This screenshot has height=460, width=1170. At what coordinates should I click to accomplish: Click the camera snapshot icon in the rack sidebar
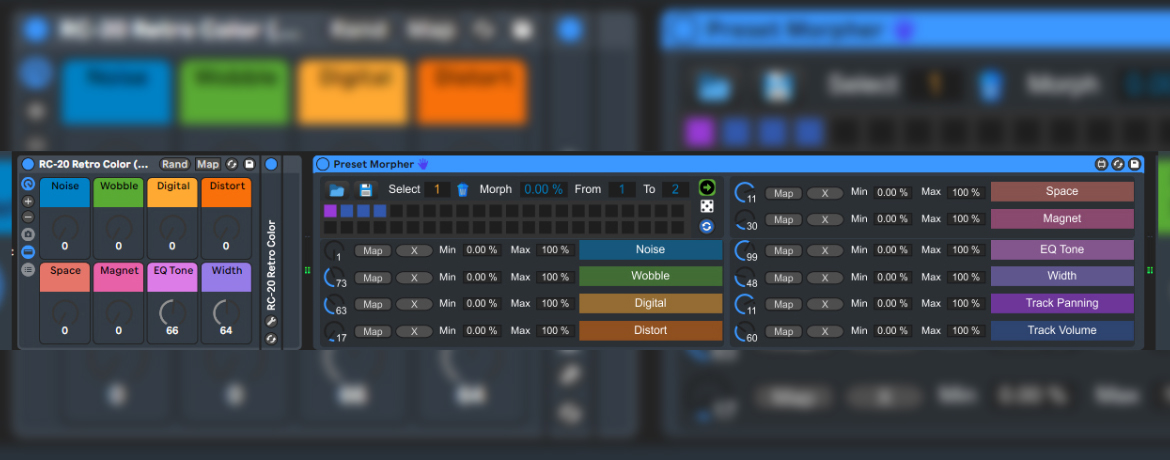pos(28,234)
